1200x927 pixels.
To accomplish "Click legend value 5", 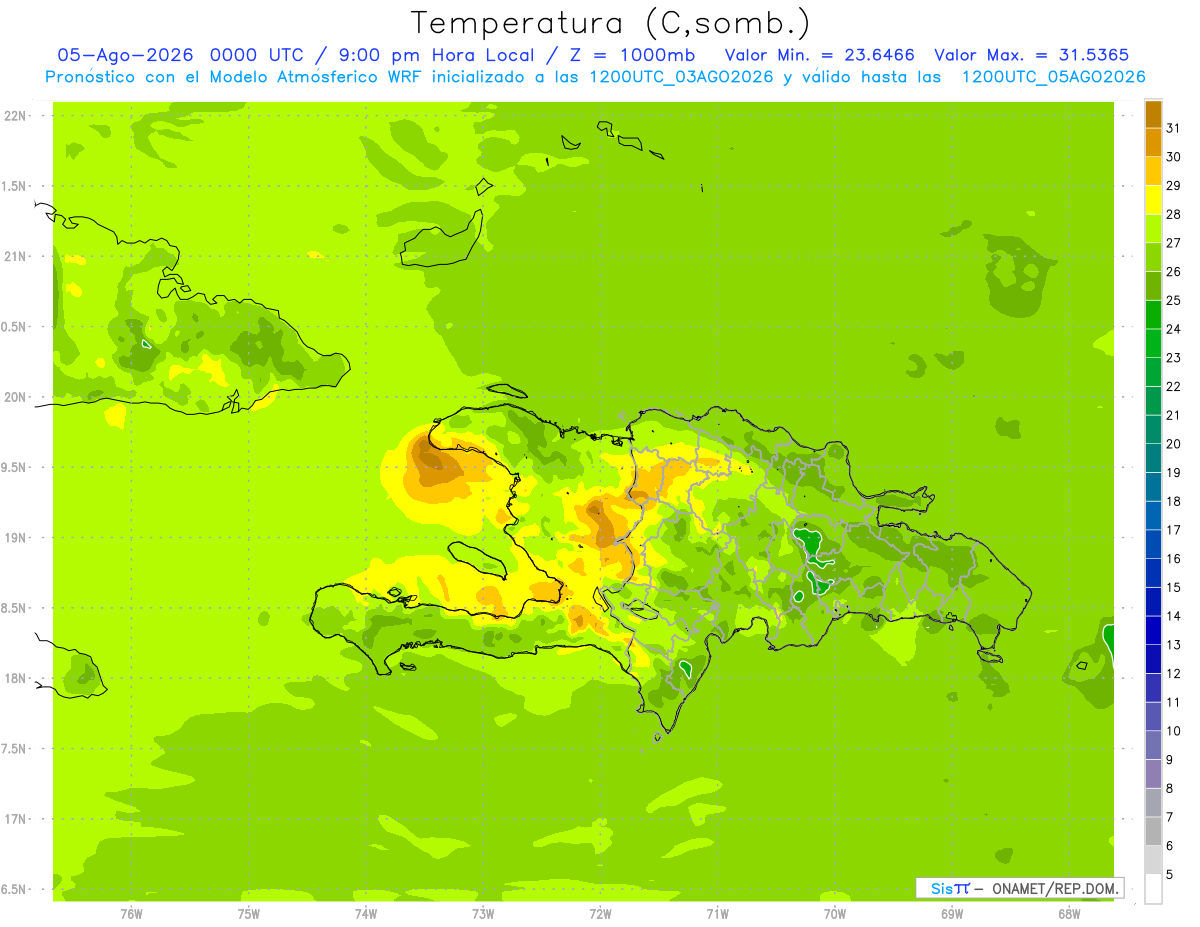I will (1169, 874).
